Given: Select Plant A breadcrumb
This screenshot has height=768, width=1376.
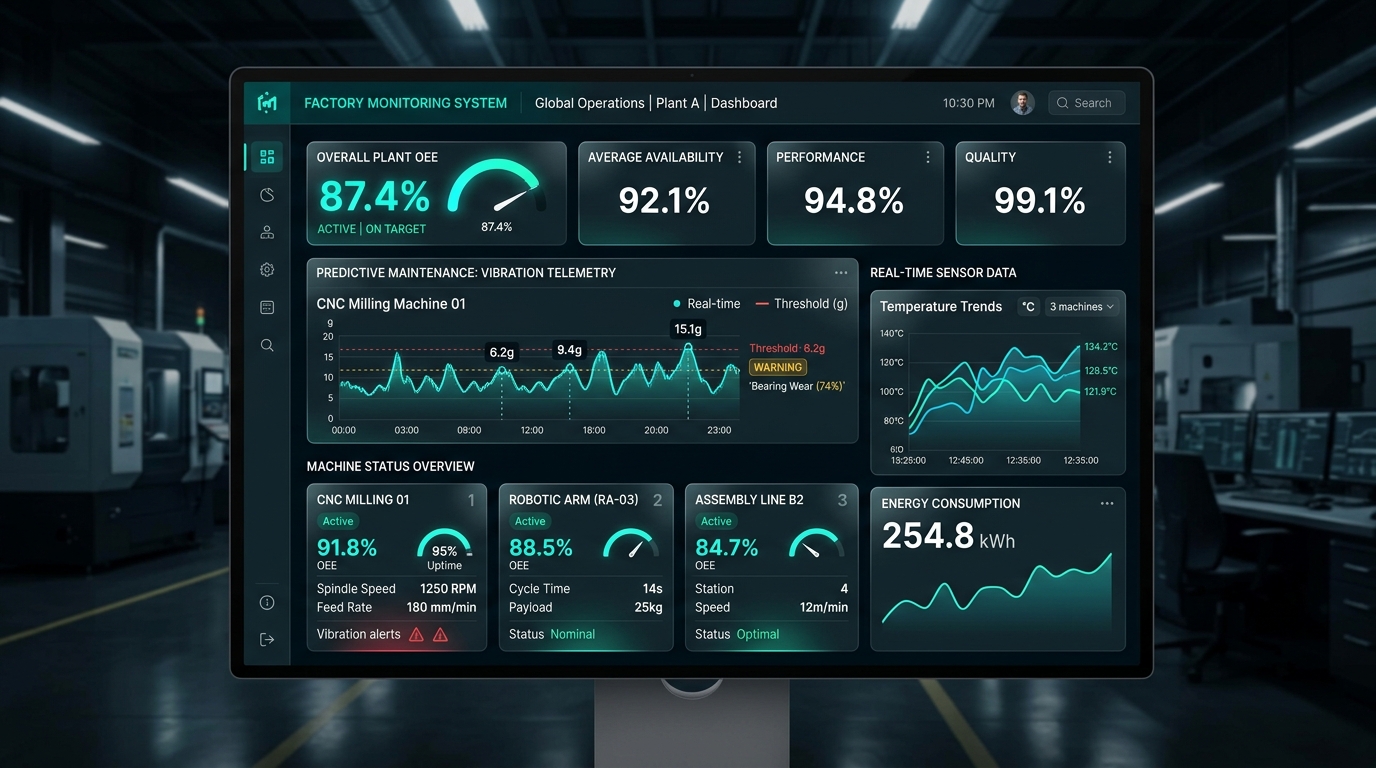Looking at the screenshot, I should (x=678, y=103).
